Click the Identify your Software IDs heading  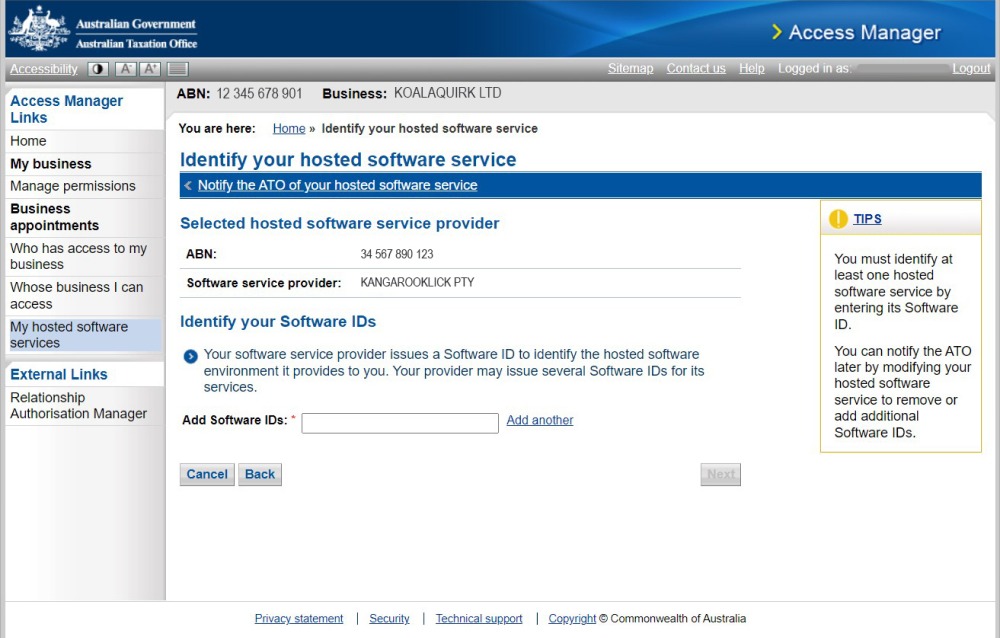[x=278, y=322]
